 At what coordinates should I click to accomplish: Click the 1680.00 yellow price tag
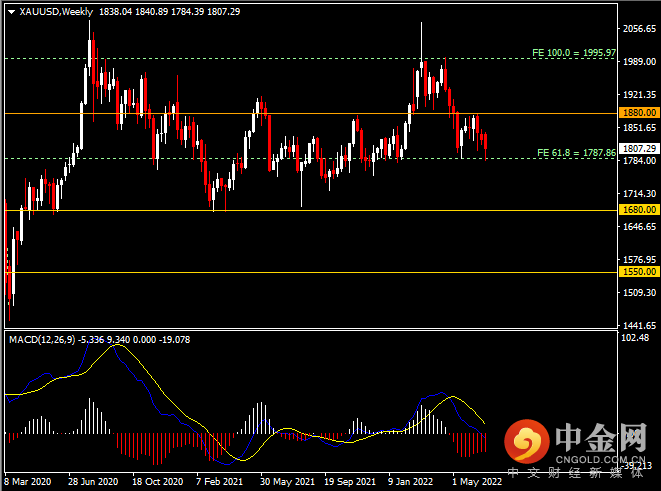639,209
